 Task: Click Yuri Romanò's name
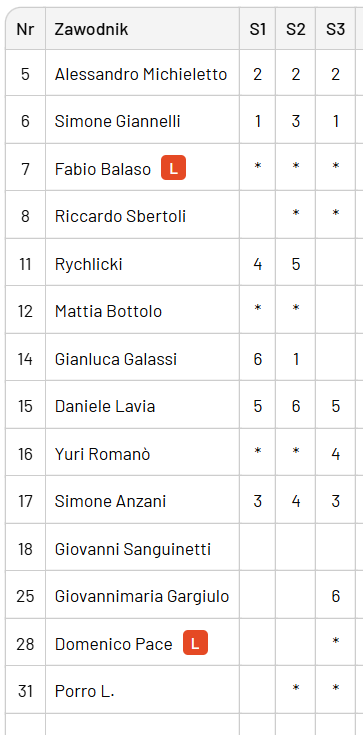pos(102,454)
